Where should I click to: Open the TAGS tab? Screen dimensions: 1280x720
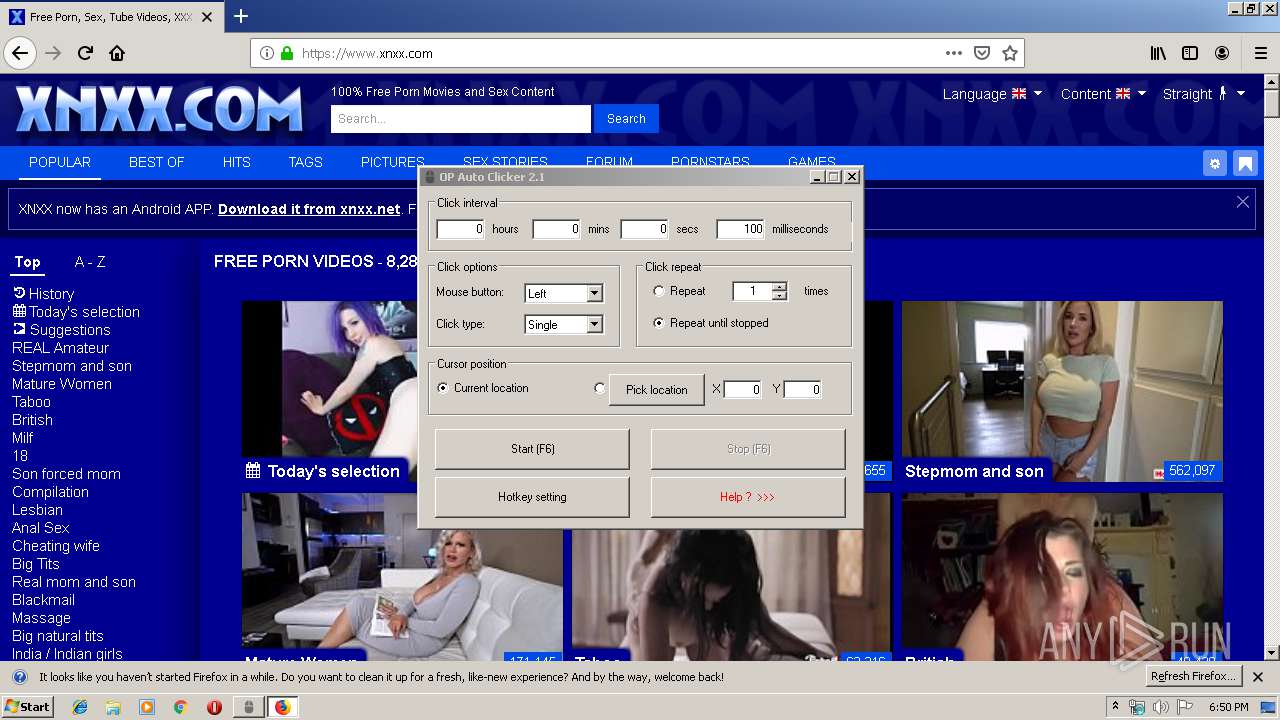click(305, 162)
